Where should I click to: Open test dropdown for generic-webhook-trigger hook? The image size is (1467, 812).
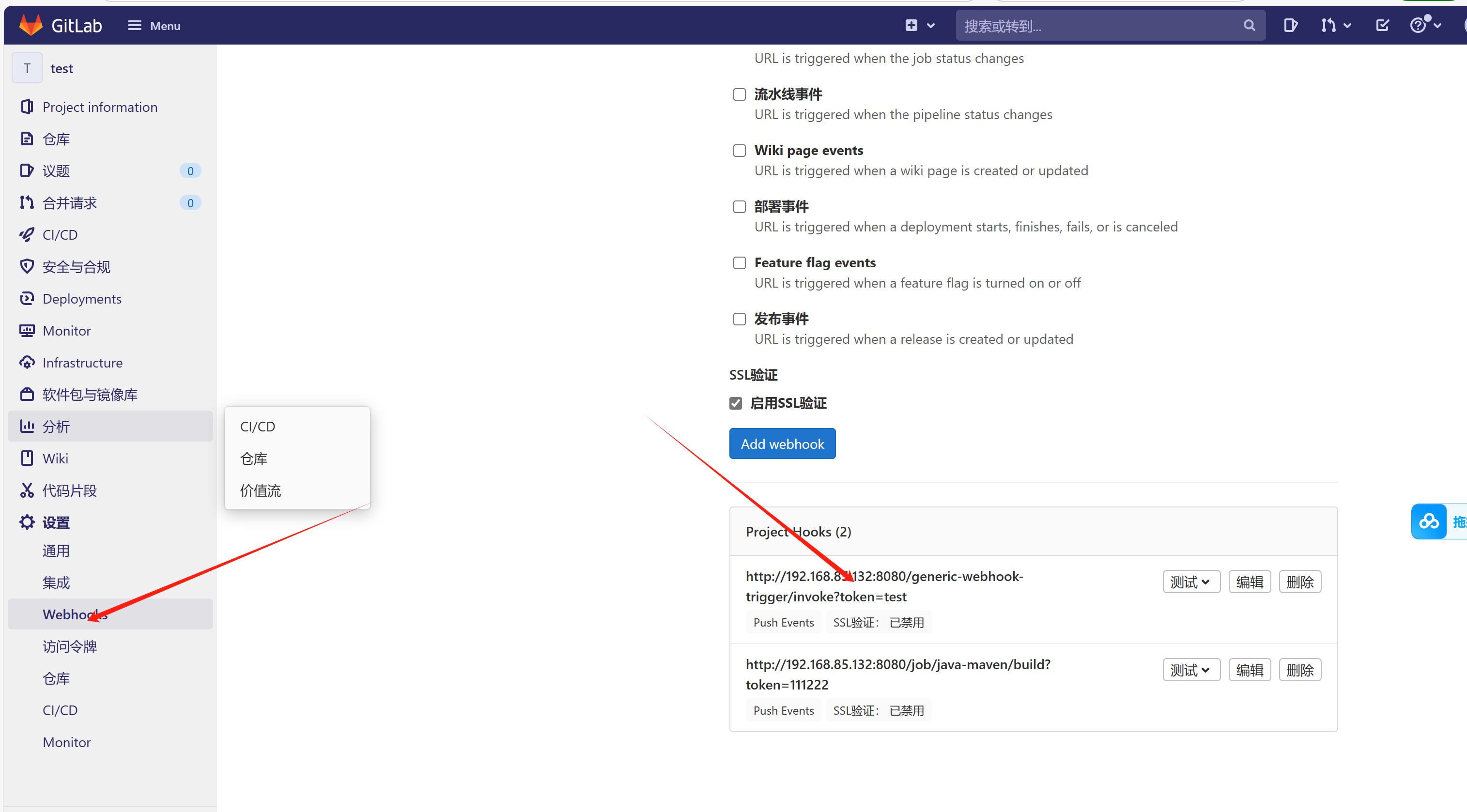tap(1191, 582)
